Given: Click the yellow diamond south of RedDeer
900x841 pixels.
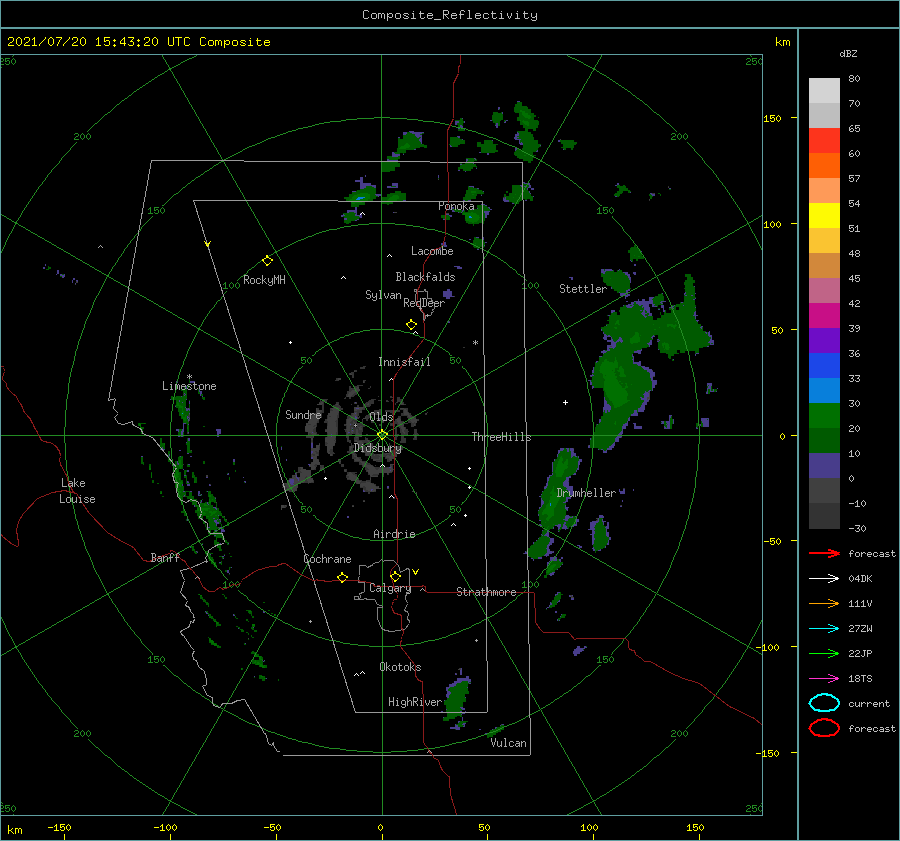Looking at the screenshot, I should click(x=411, y=325).
